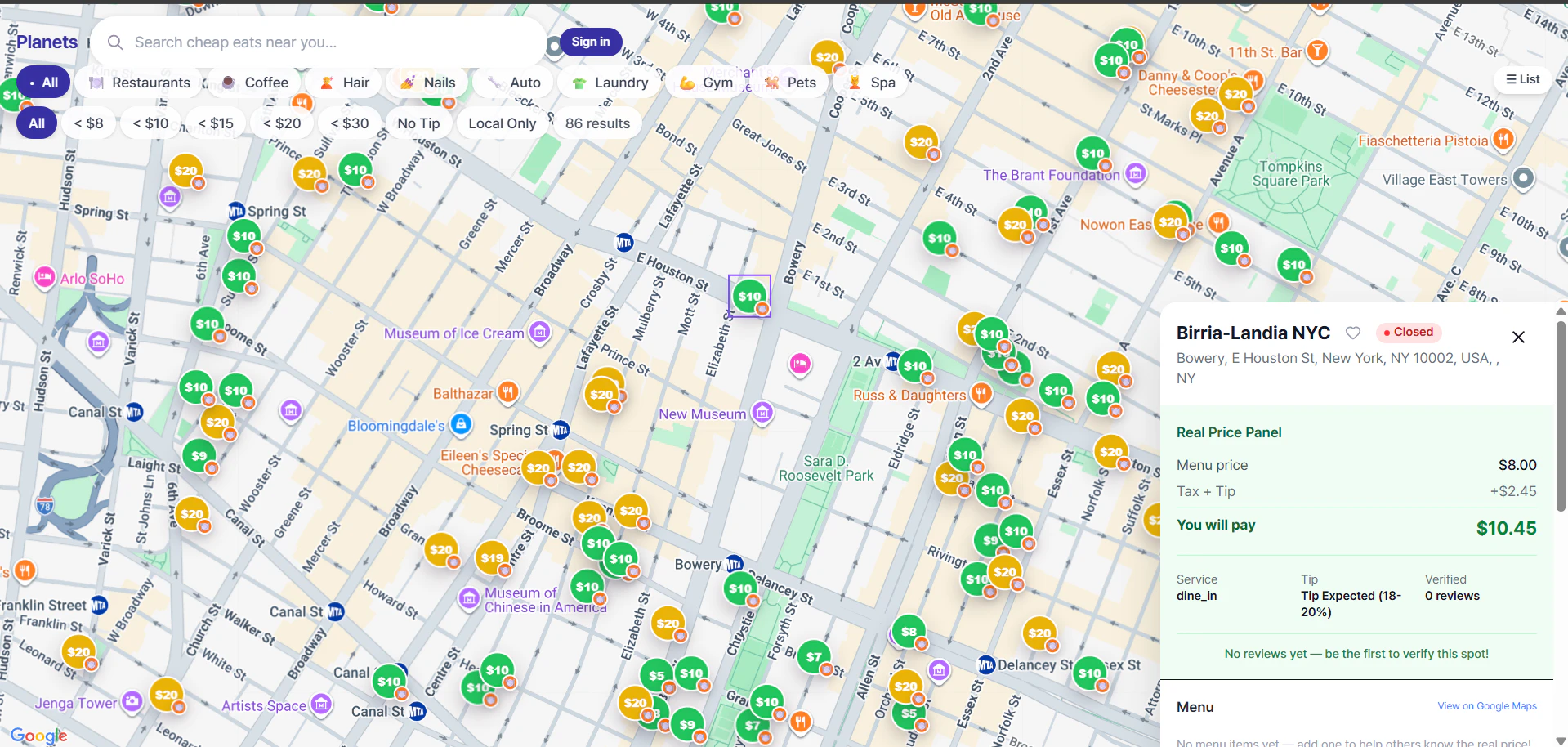The height and width of the screenshot is (747, 1568).
Task: Click the search cheap eats input field
Action: point(319,42)
